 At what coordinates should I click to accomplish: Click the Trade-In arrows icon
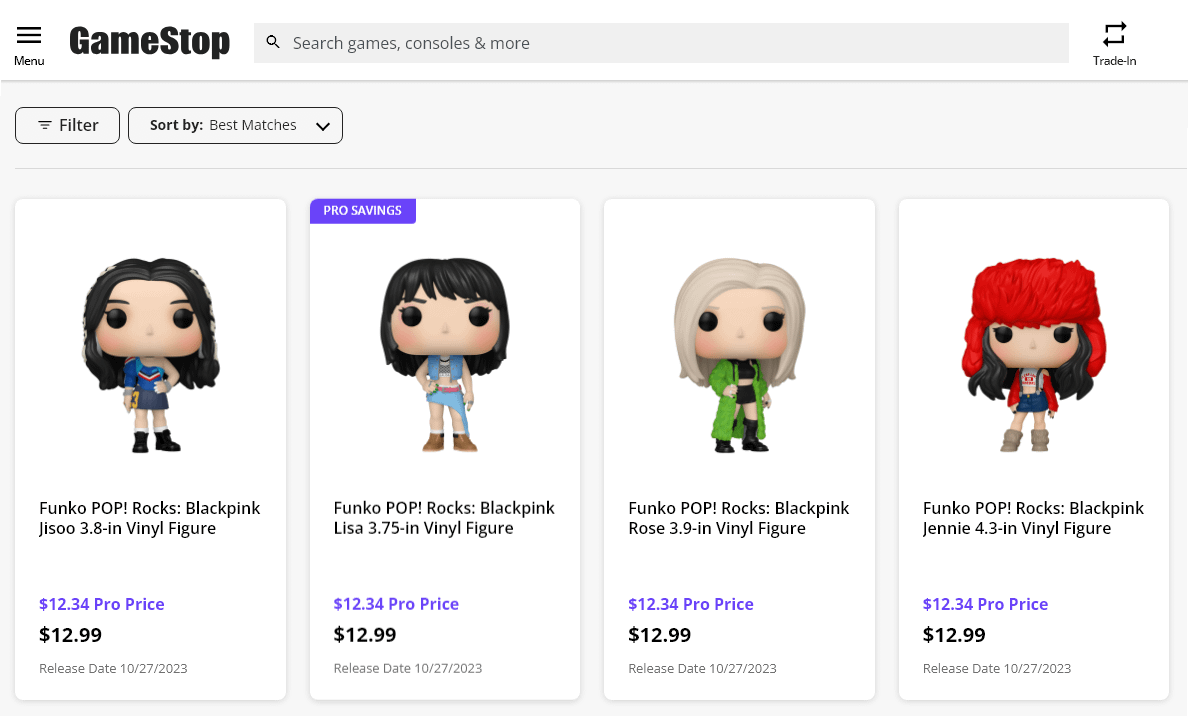coord(1114,35)
